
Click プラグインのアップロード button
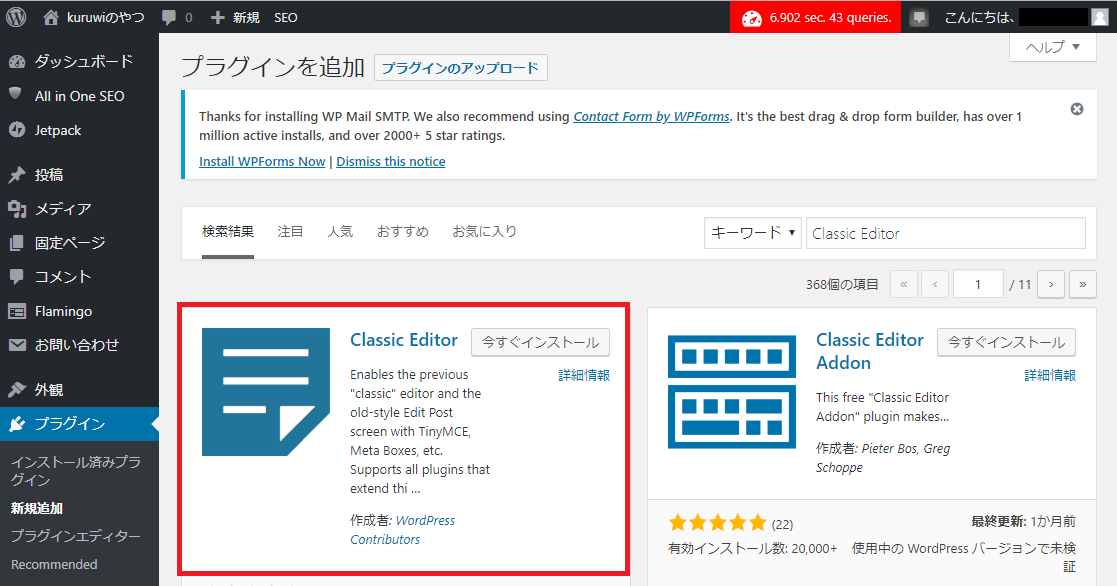[x=460, y=68]
